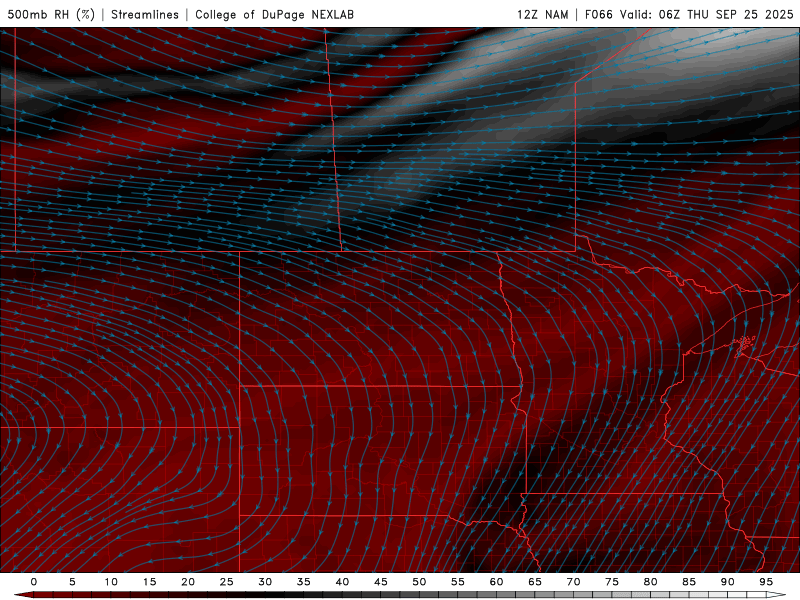Viewport: 800px width, 600px height.
Task: Click the 'F066' forecast hour label
Action: [x=598, y=14]
